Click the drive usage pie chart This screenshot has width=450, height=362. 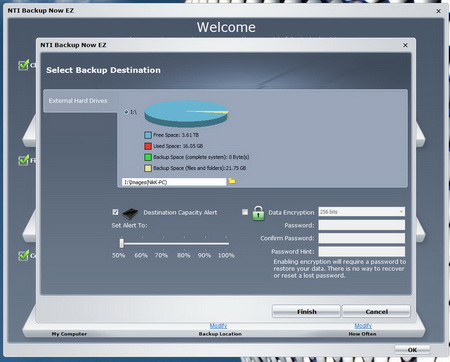coord(186,114)
